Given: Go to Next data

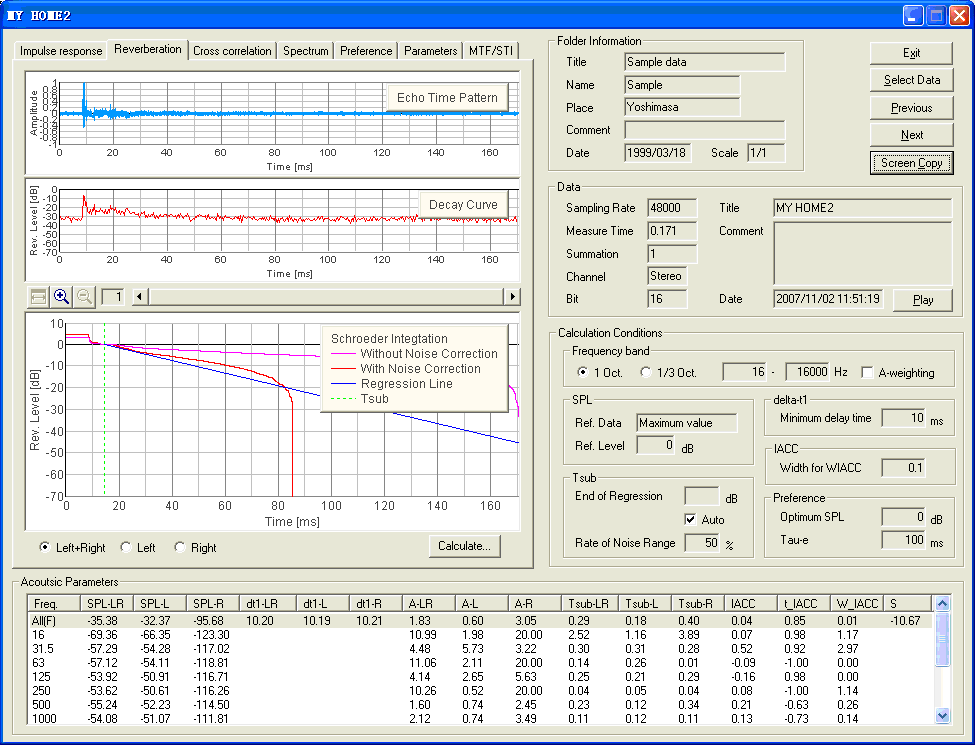Looking at the screenshot, I should click(x=912, y=135).
